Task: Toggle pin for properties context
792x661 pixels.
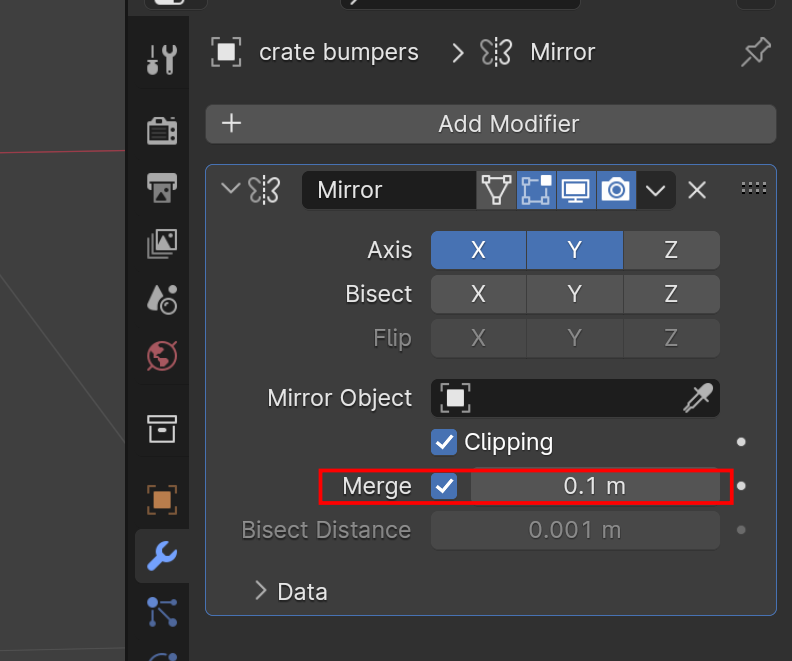Action: [x=755, y=52]
